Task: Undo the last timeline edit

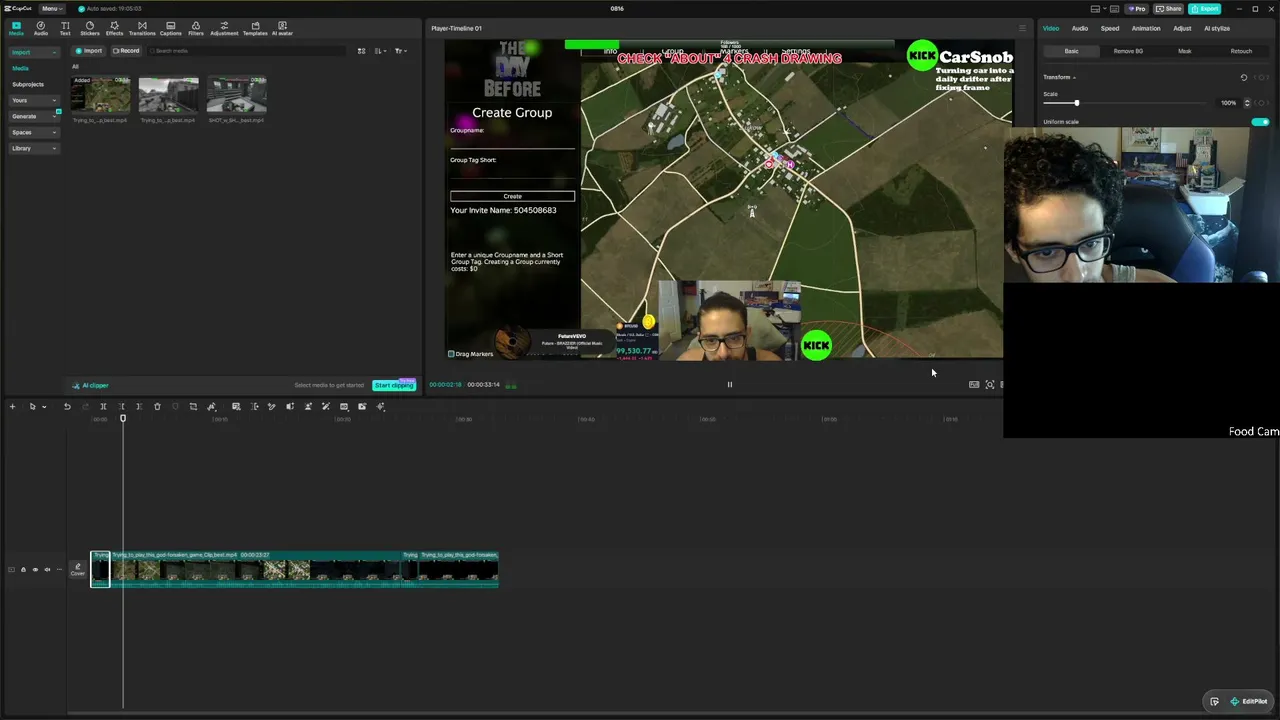Action: [67, 407]
